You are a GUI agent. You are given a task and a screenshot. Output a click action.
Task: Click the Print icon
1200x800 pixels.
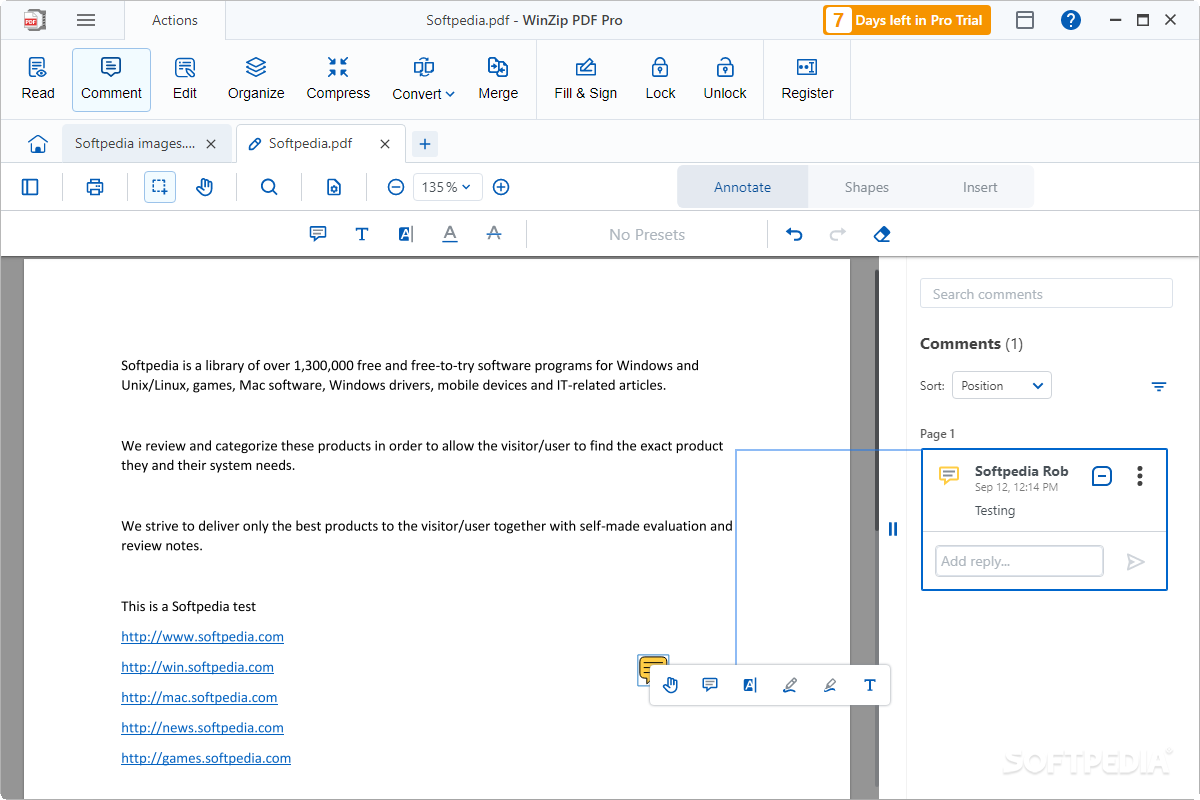95,187
